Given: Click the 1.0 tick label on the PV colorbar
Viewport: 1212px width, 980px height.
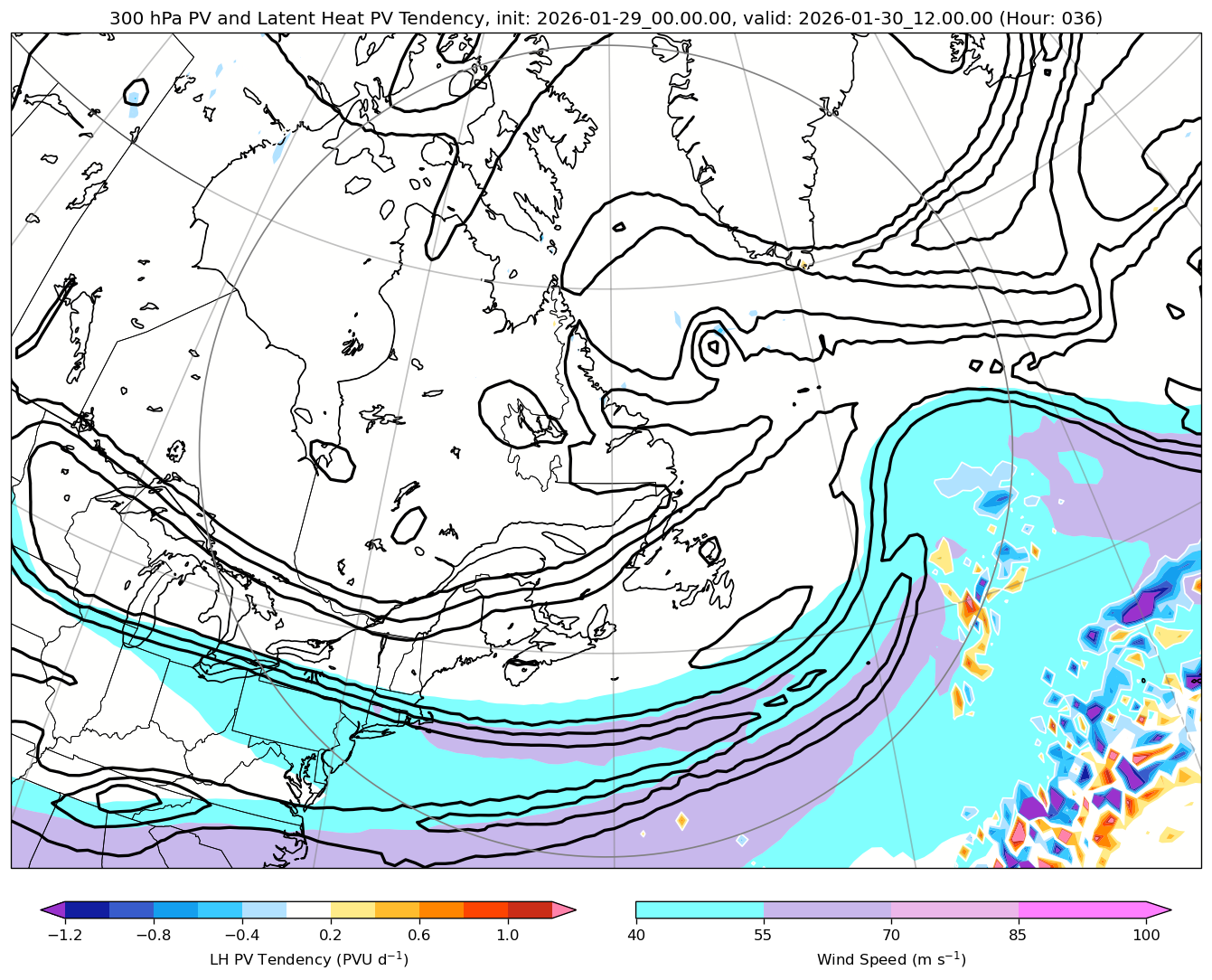Looking at the screenshot, I should pyautogui.click(x=508, y=936).
